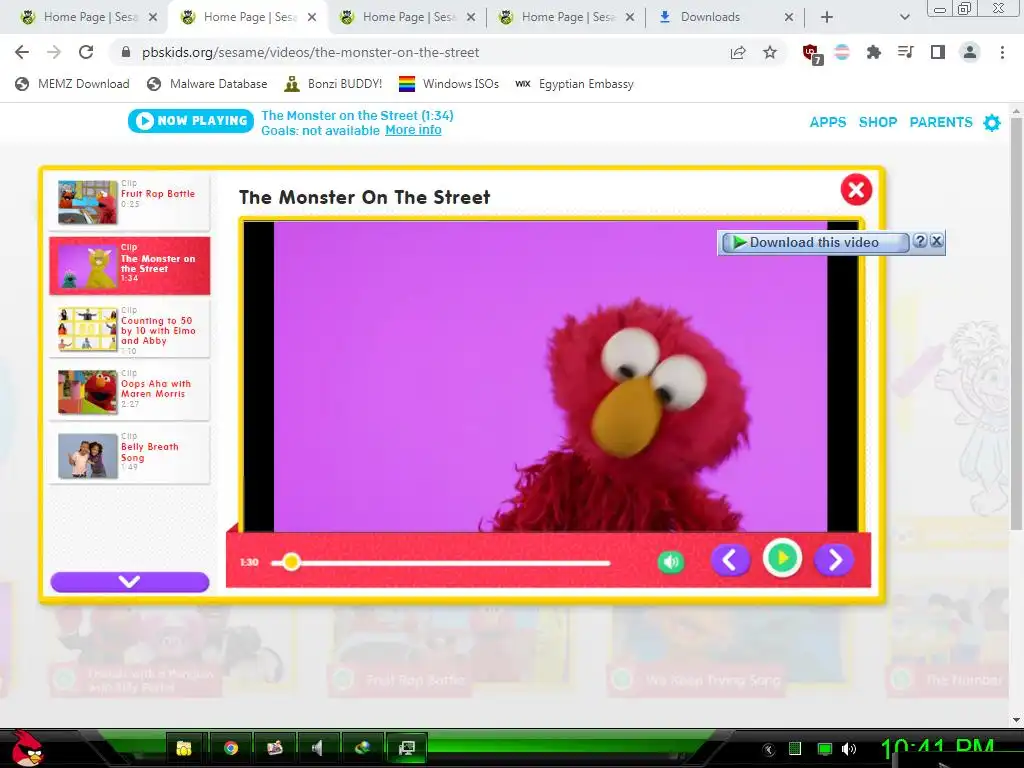1024x768 pixels.
Task: Close the active Home Page tab
Action: click(x=312, y=17)
